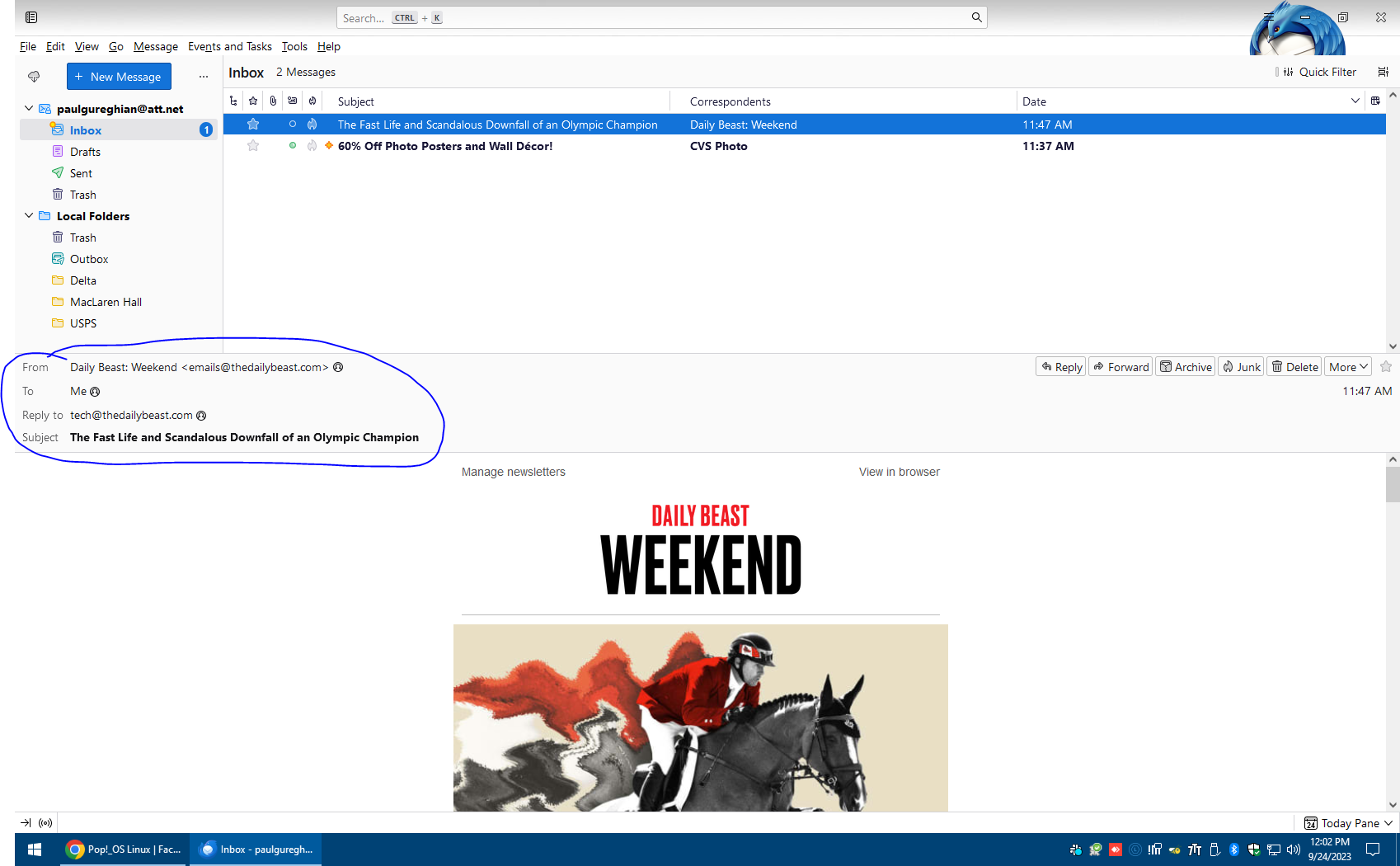Viewport: 1400px width, 866px height.
Task: Toggle read status of CVS Photo message
Action: pos(293,146)
